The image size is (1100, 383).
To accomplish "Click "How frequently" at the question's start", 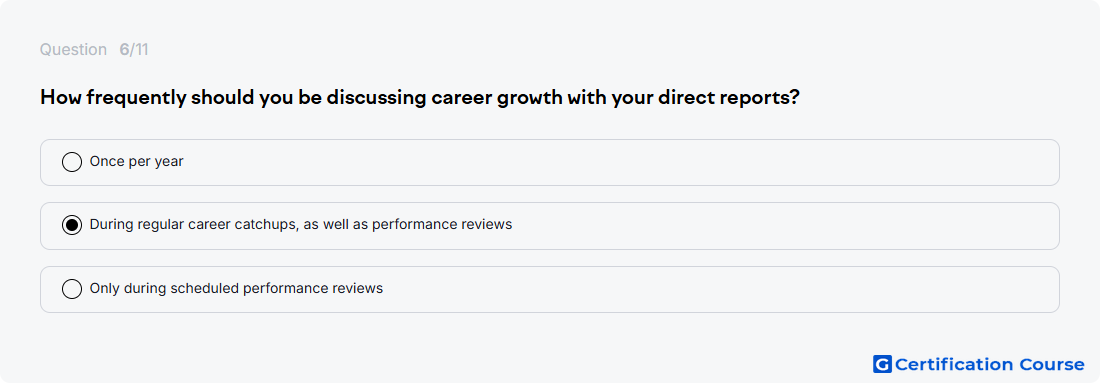I will [x=112, y=98].
